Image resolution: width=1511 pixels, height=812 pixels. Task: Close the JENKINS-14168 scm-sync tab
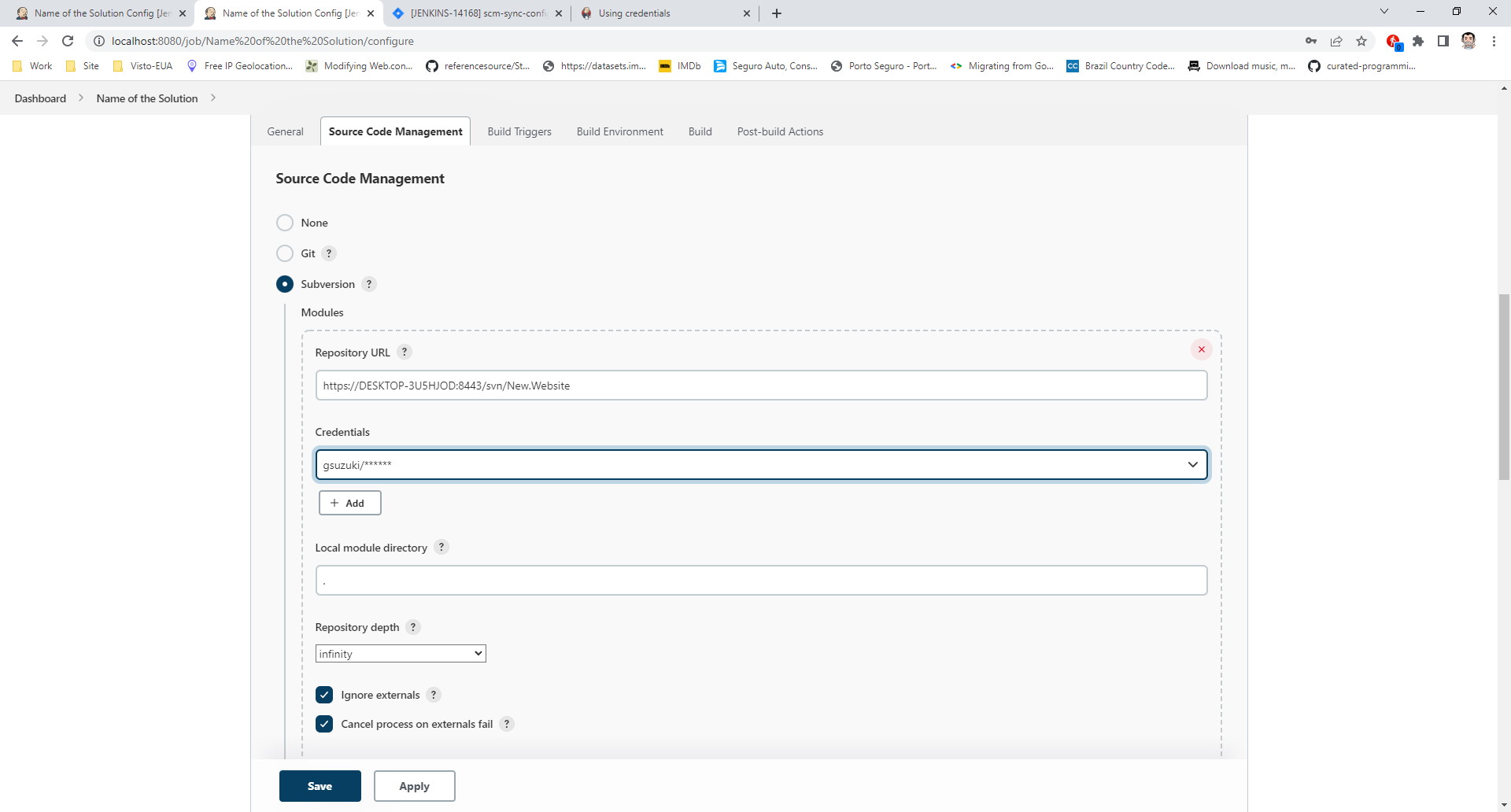(559, 13)
